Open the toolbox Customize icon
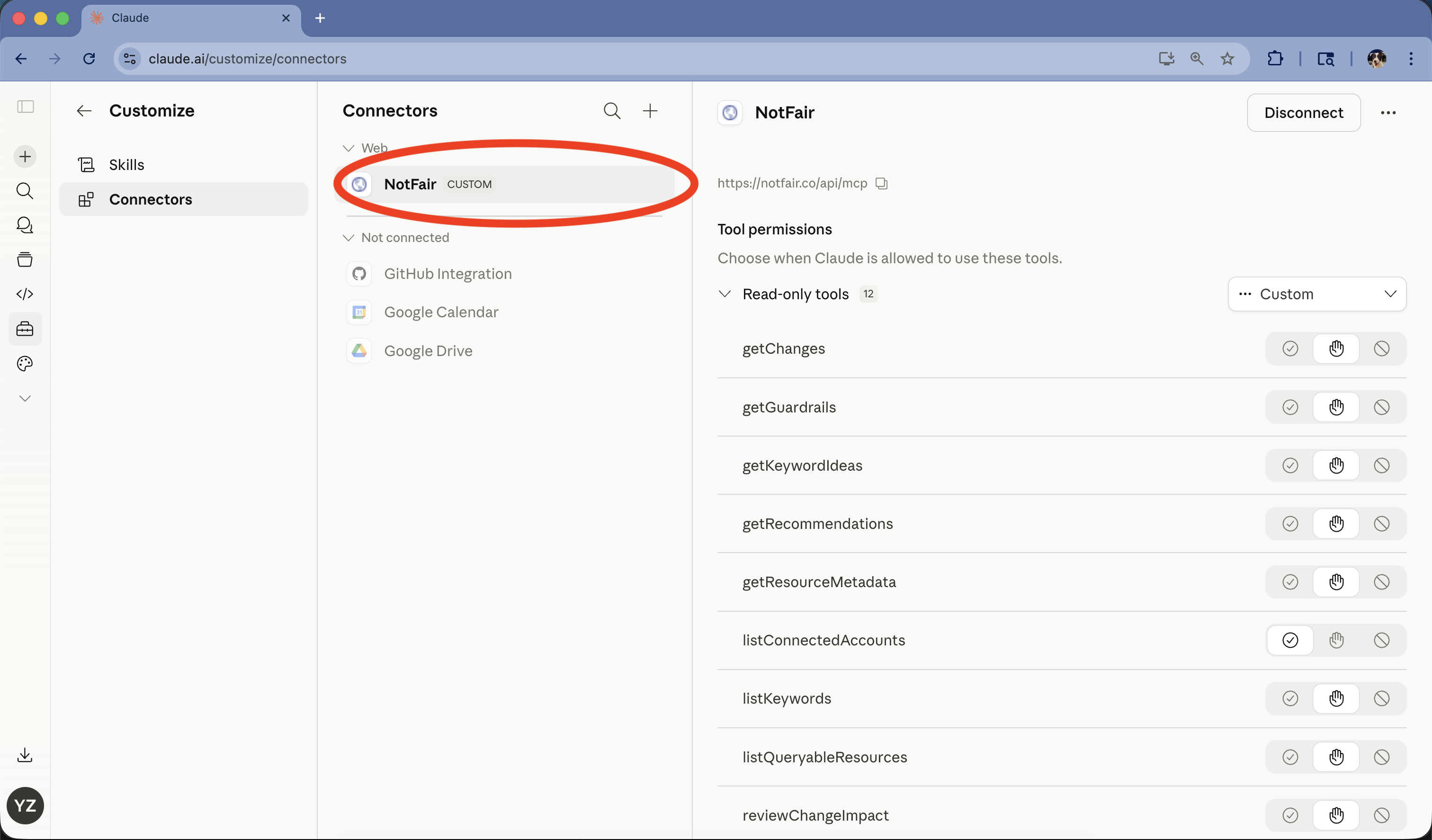This screenshot has width=1432, height=840. point(25,329)
